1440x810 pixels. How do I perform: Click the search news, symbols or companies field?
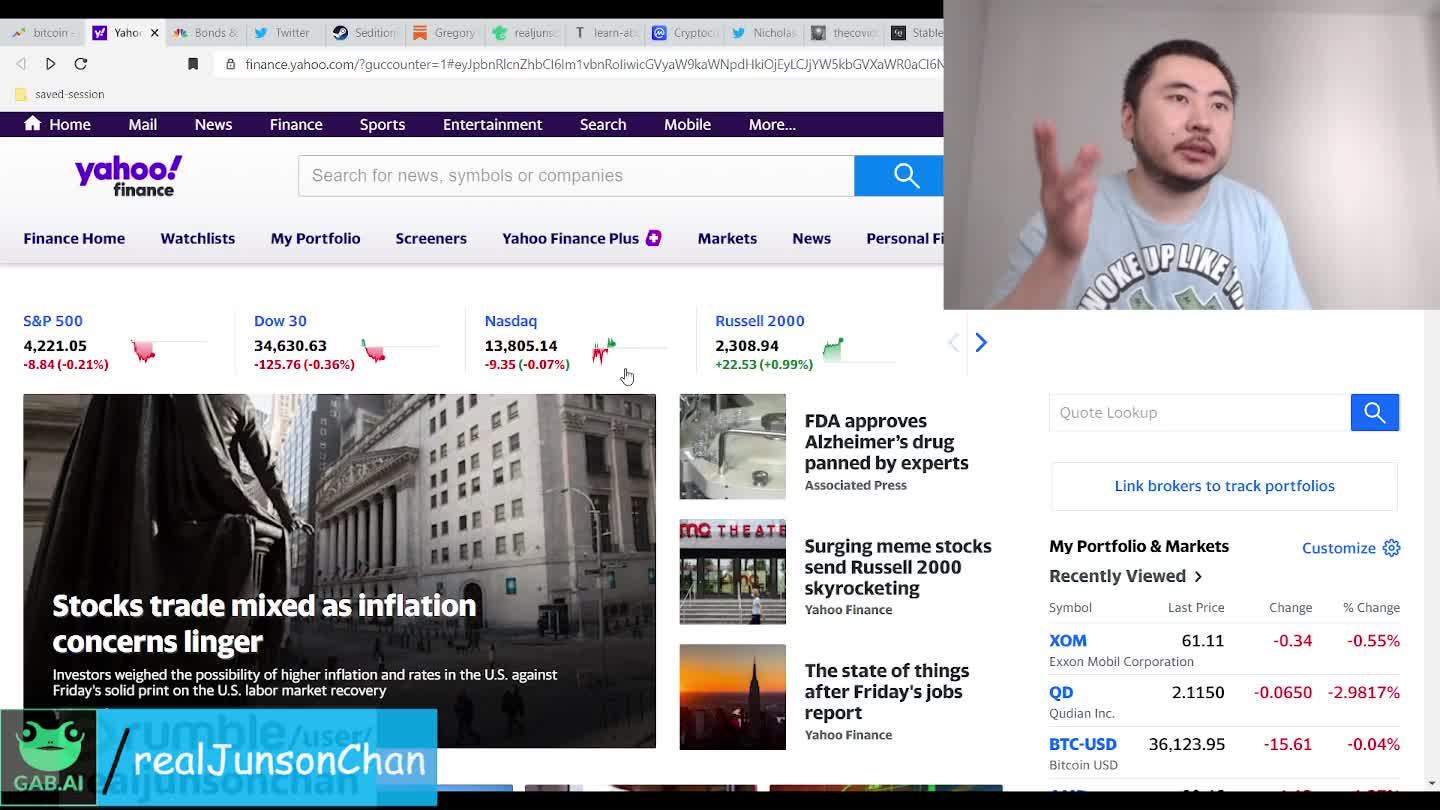click(576, 176)
